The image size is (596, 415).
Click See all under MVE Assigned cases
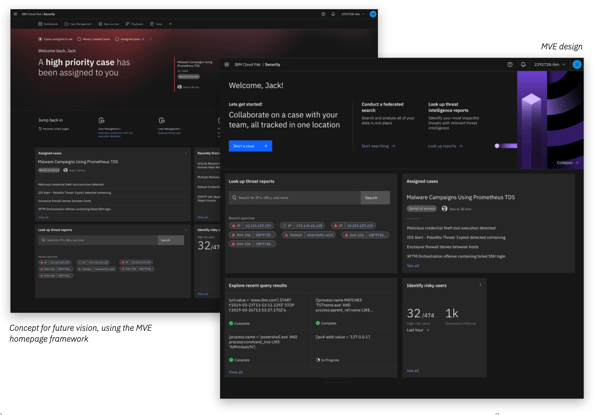(413, 266)
